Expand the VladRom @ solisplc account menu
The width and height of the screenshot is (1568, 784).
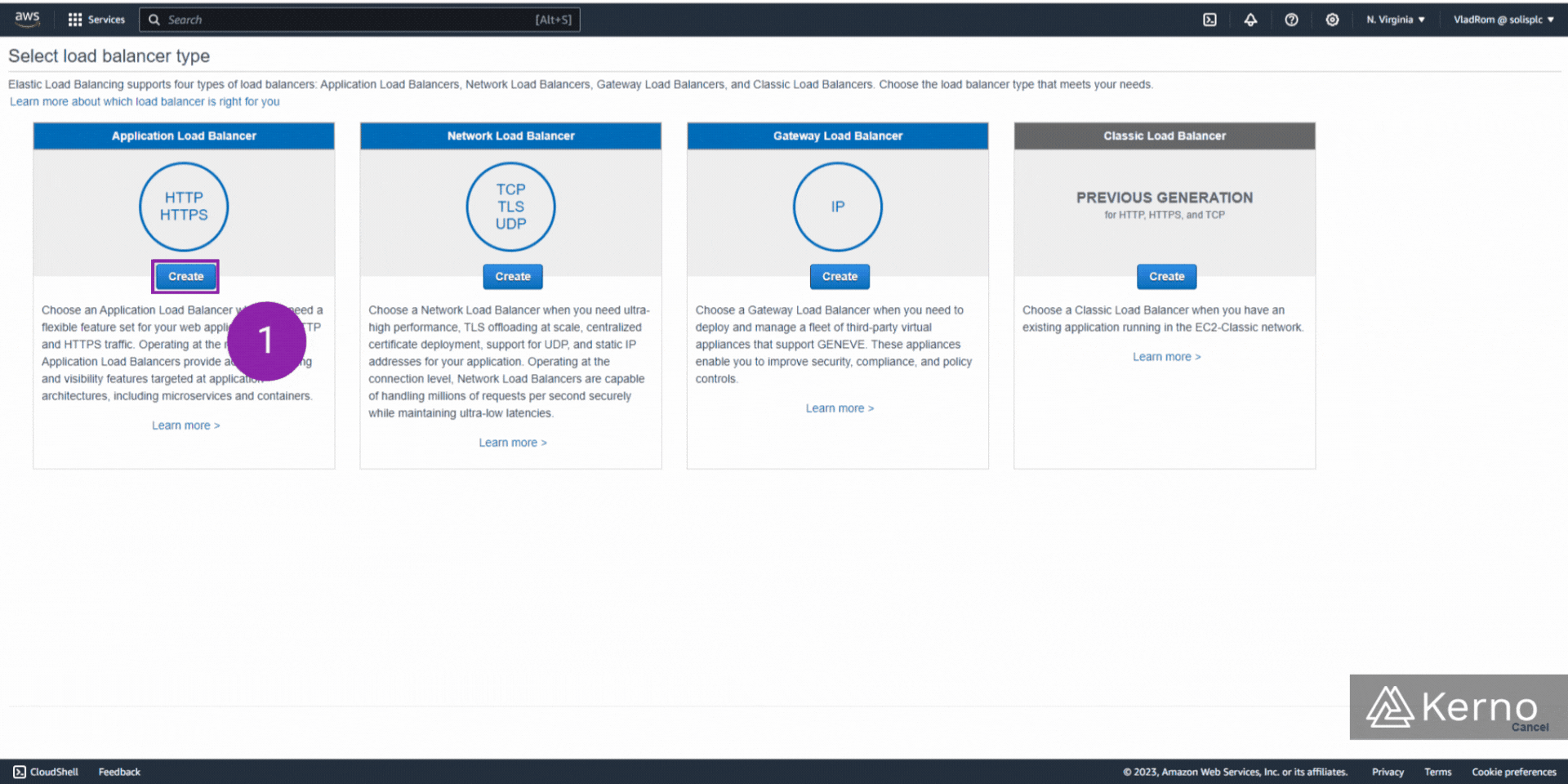tap(1503, 20)
